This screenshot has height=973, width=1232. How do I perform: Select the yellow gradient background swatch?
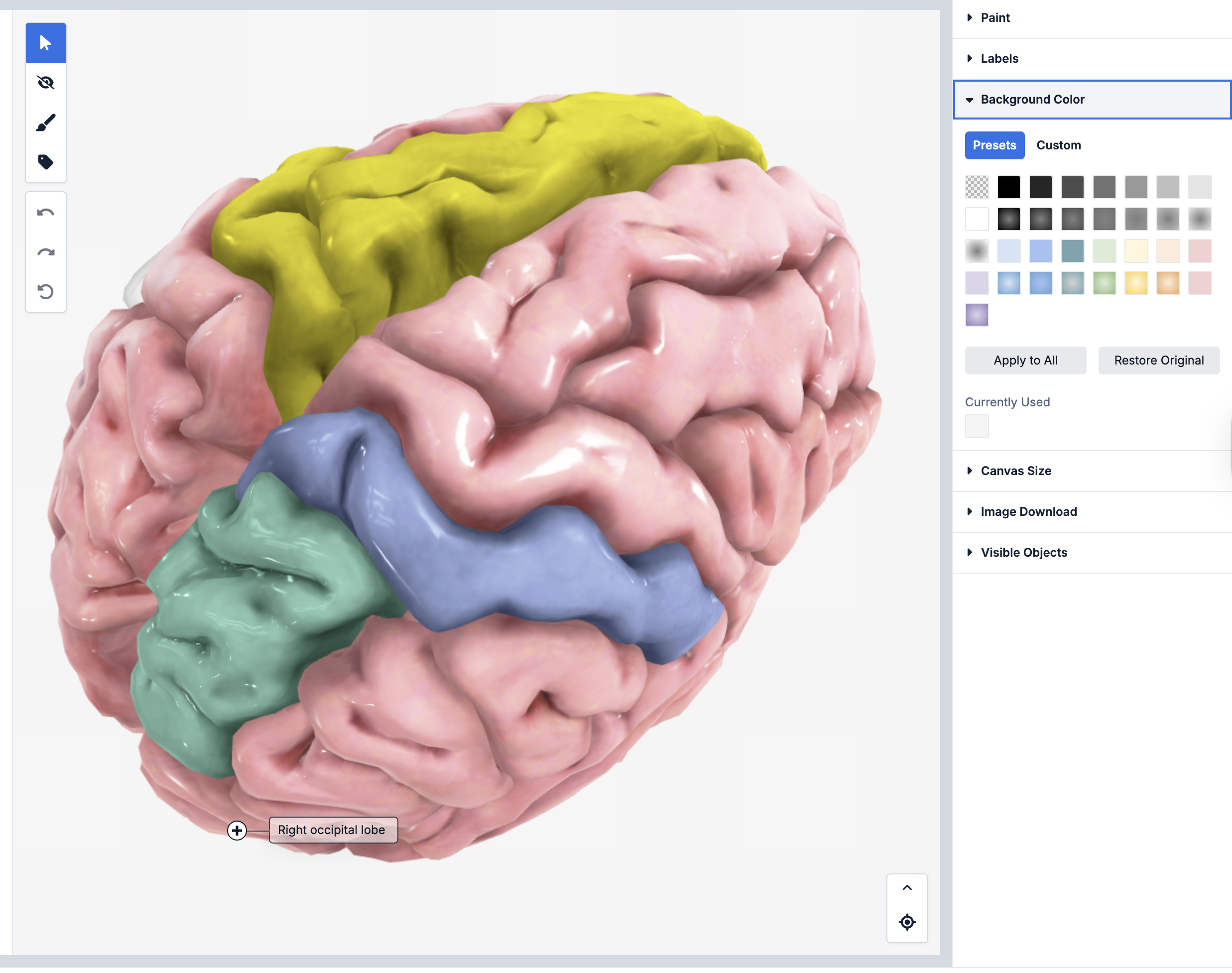(x=1136, y=283)
